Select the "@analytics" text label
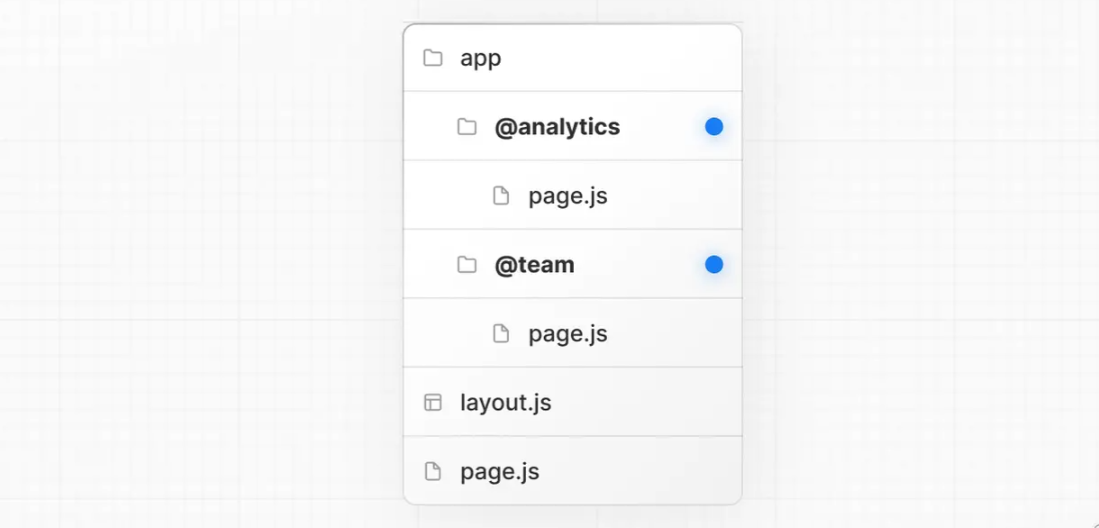 tap(557, 127)
